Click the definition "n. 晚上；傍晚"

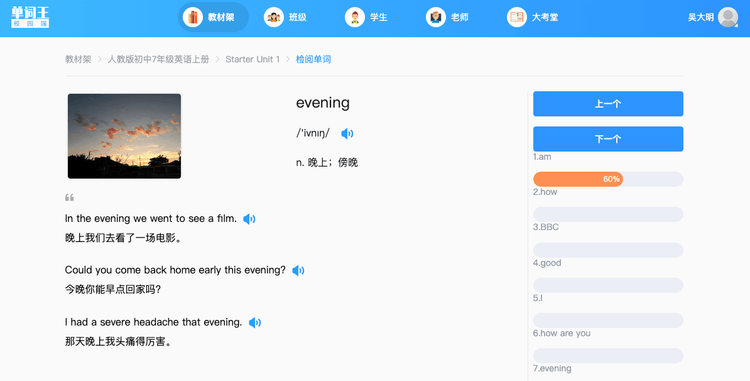[x=327, y=163]
